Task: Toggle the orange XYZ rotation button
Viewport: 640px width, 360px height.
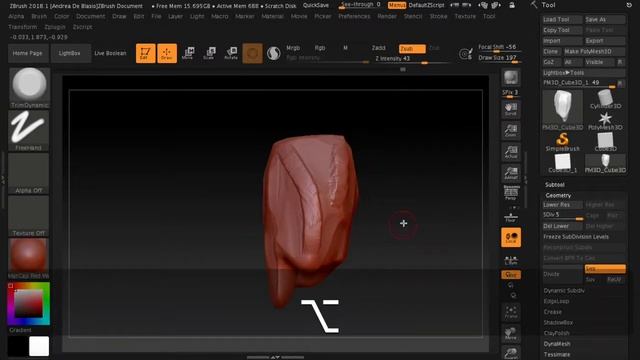Action: tap(511, 275)
